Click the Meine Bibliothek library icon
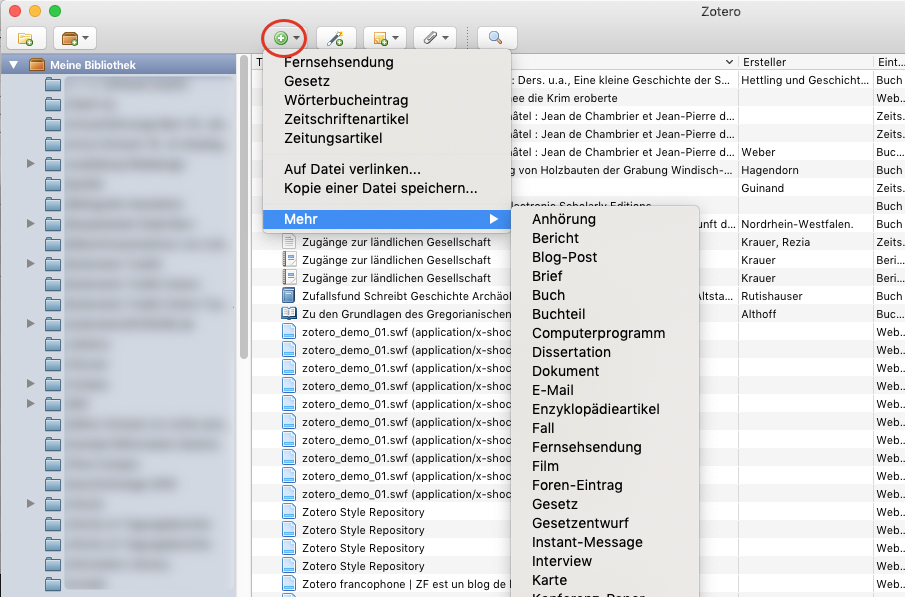 37,65
